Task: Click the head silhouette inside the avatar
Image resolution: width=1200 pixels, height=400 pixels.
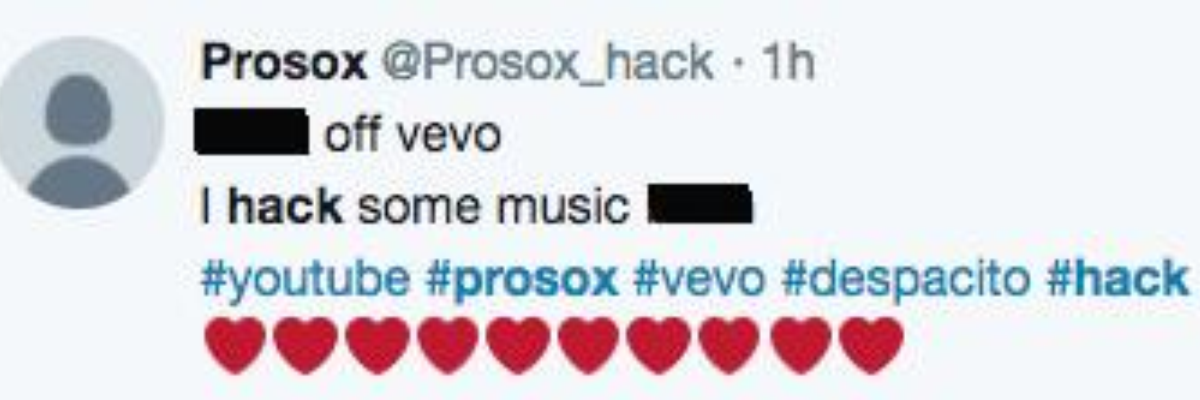Action: (78, 108)
